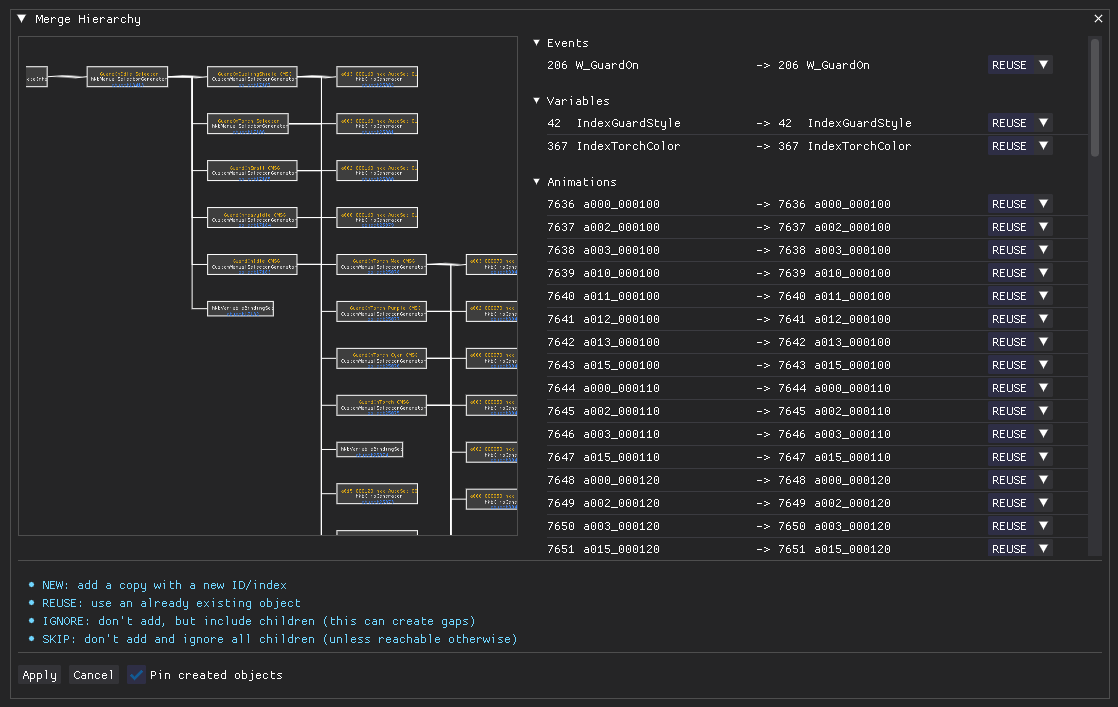Click the Cancel button
Viewport: 1118px width, 707px height.
94,675
